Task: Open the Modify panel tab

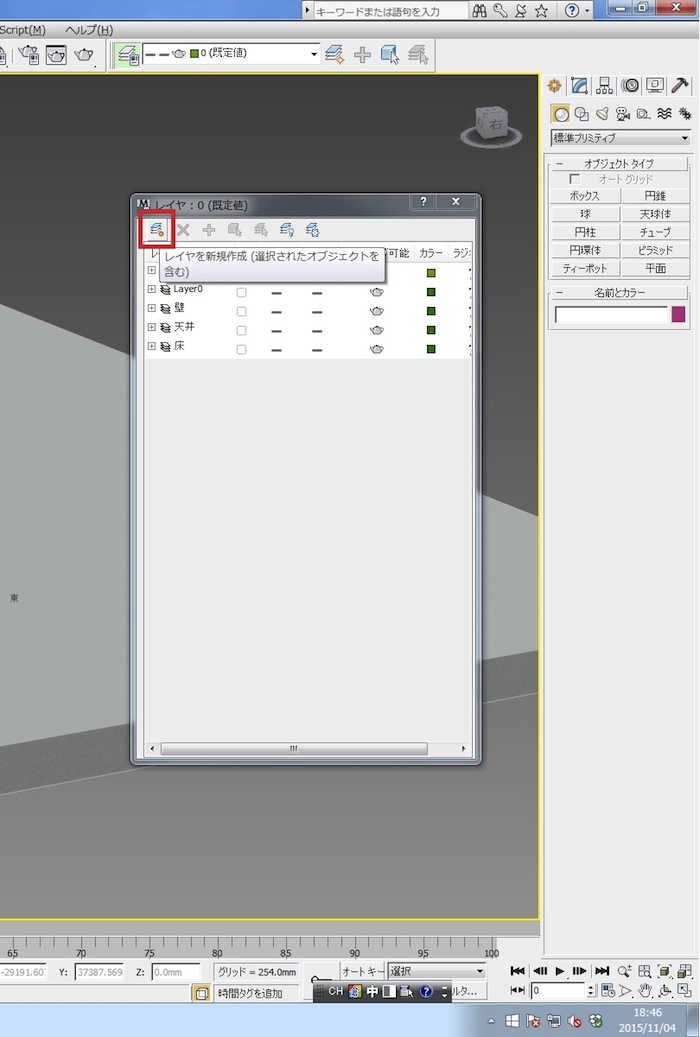Action: [580, 86]
